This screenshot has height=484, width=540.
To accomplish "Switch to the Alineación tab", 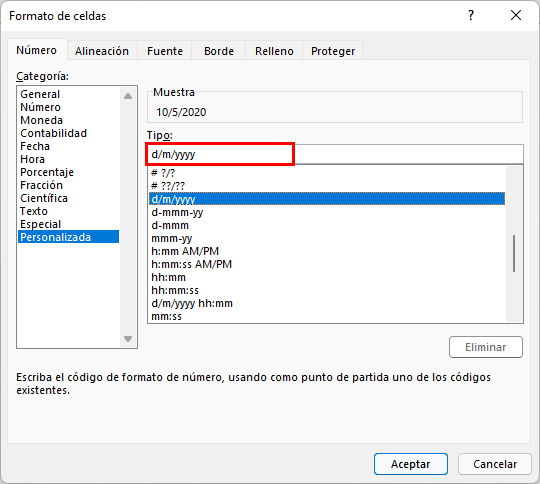I will click(102, 51).
